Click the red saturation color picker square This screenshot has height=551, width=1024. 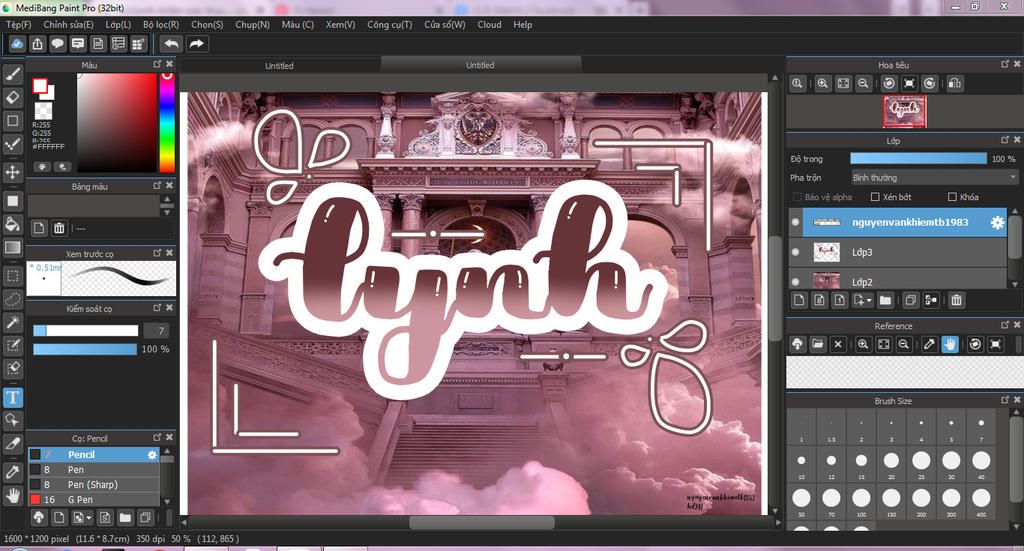(117, 122)
